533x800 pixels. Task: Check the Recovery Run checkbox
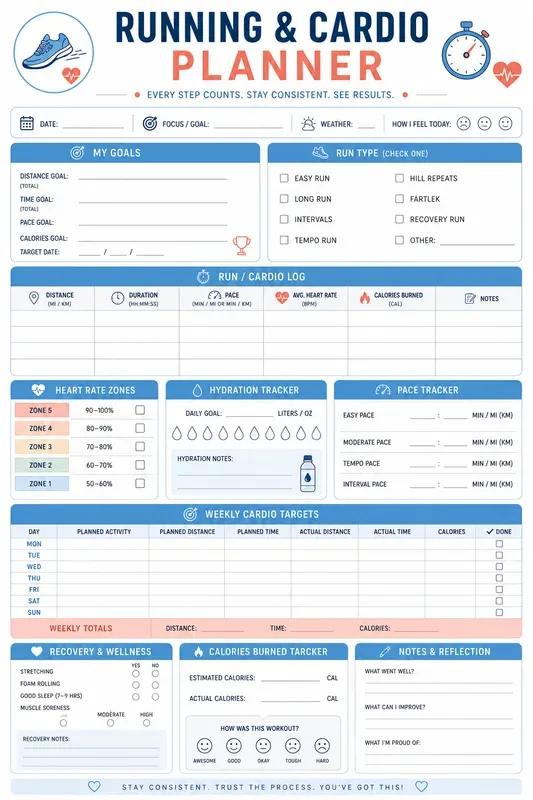coord(399,219)
